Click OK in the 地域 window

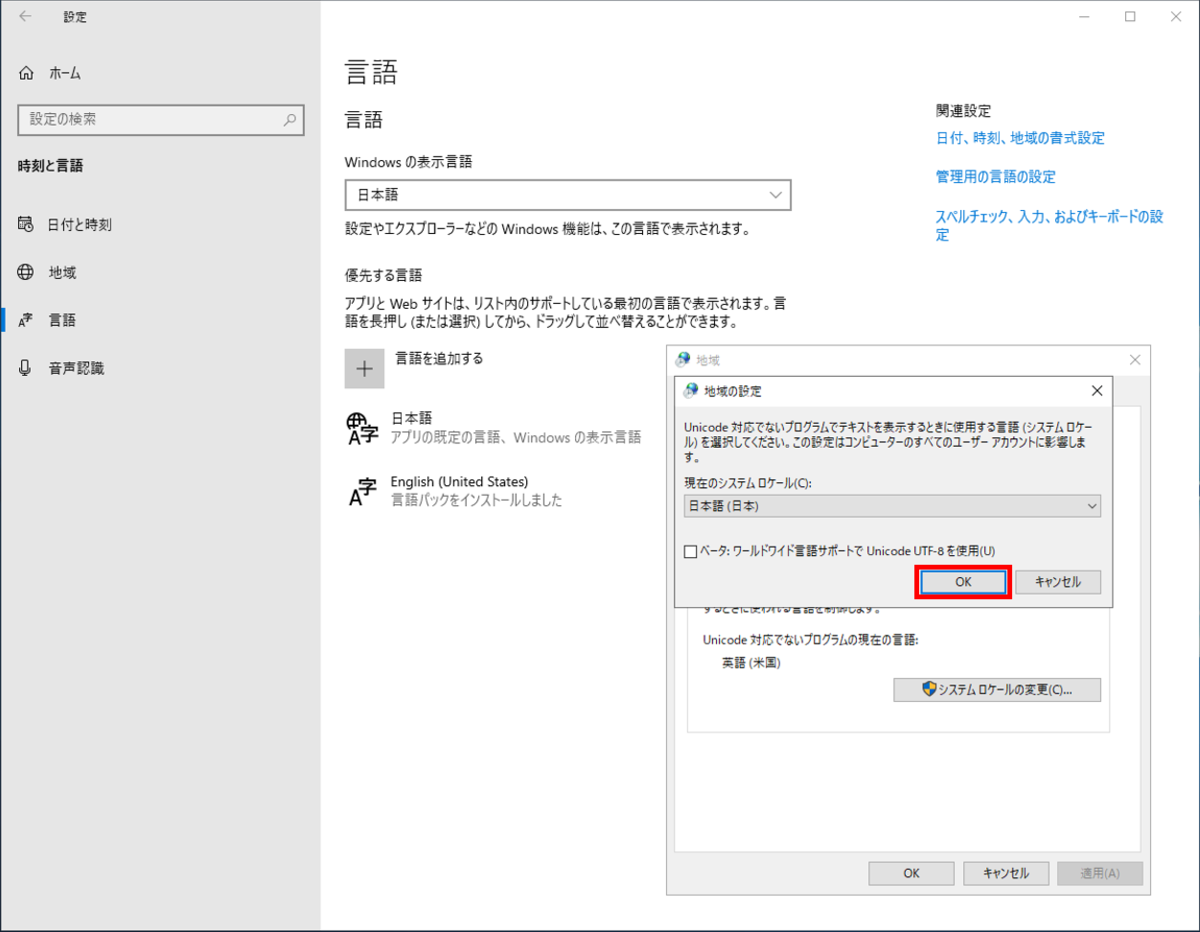[911, 873]
